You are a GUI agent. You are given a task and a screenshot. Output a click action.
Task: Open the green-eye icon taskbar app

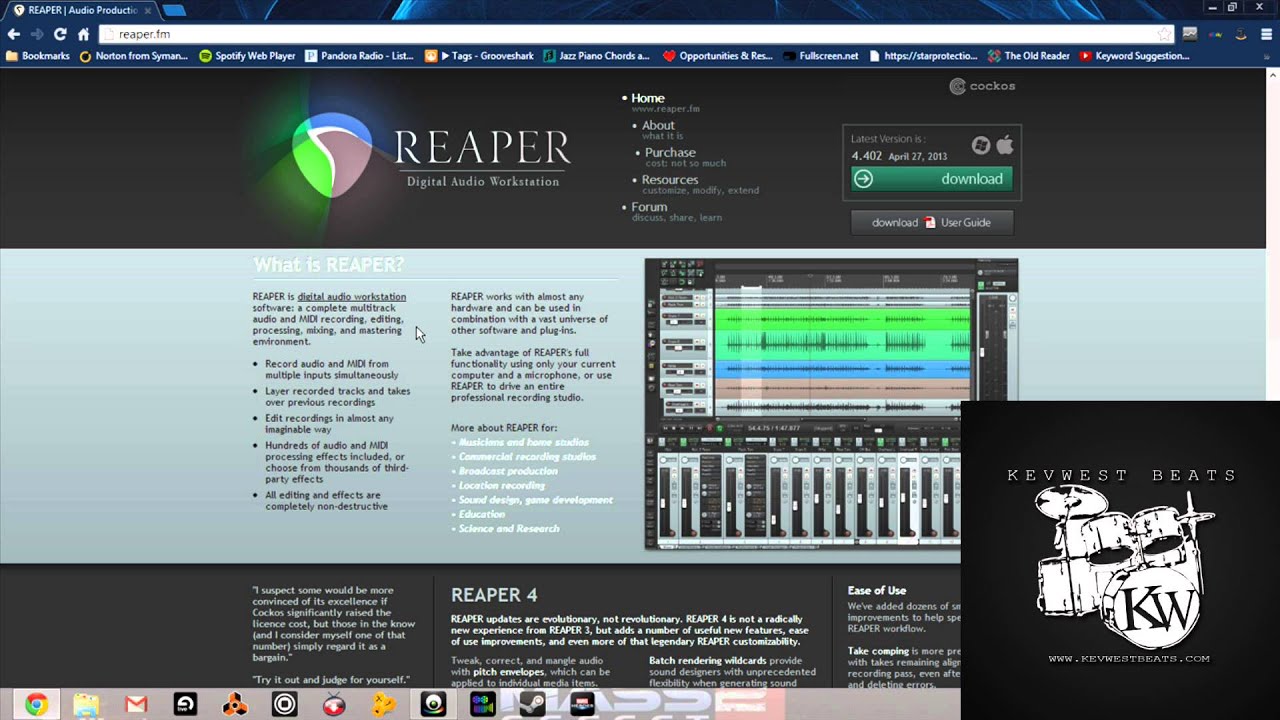click(x=433, y=705)
